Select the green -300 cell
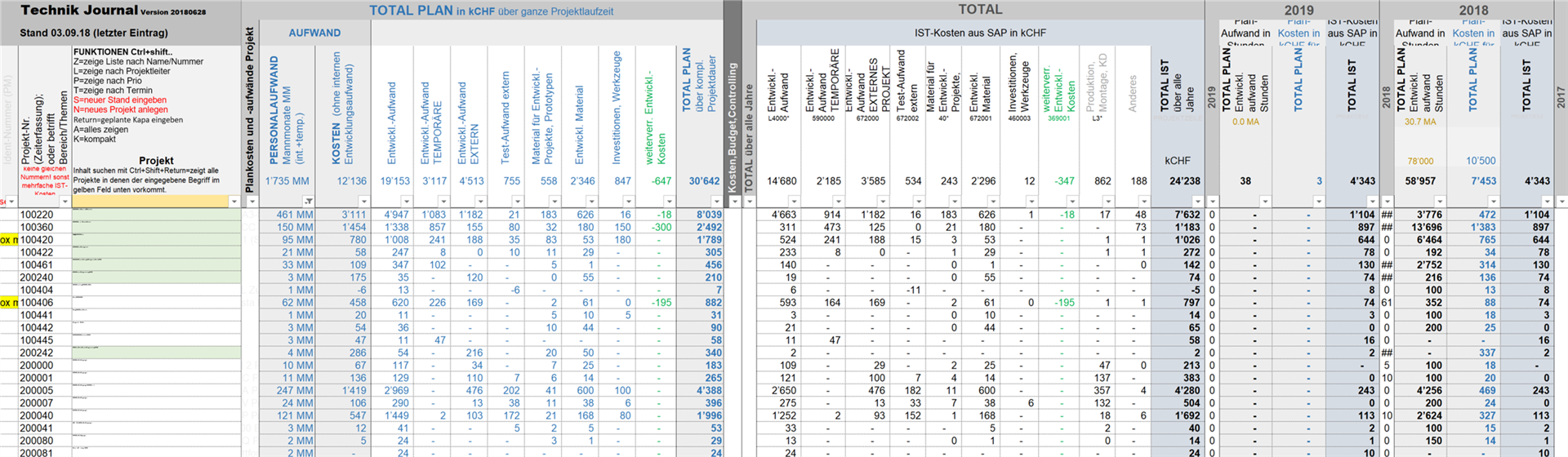 pyautogui.click(x=657, y=227)
